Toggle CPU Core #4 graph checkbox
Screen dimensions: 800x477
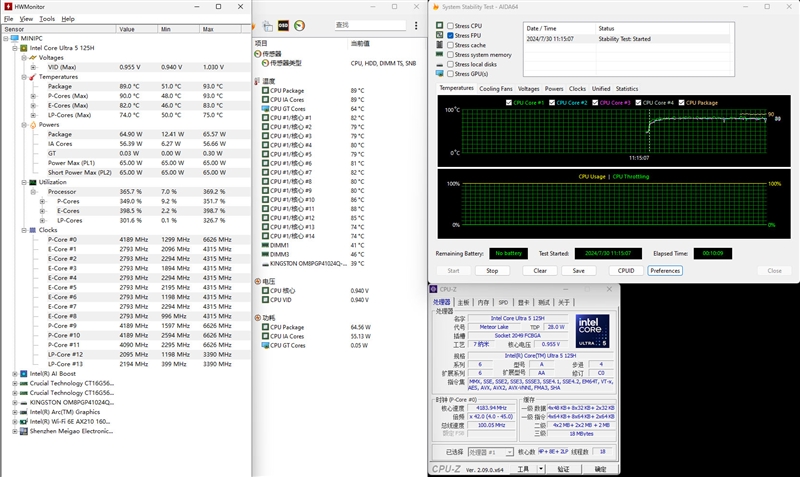click(638, 103)
